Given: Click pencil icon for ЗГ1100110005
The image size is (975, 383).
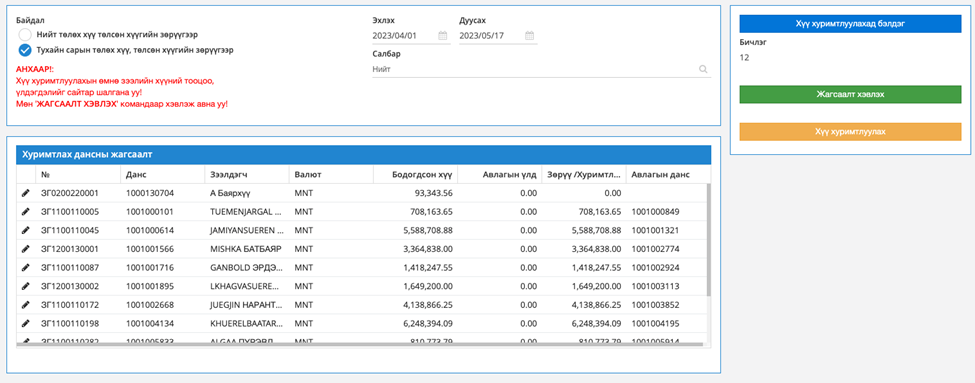Looking at the screenshot, I should 25,211.
